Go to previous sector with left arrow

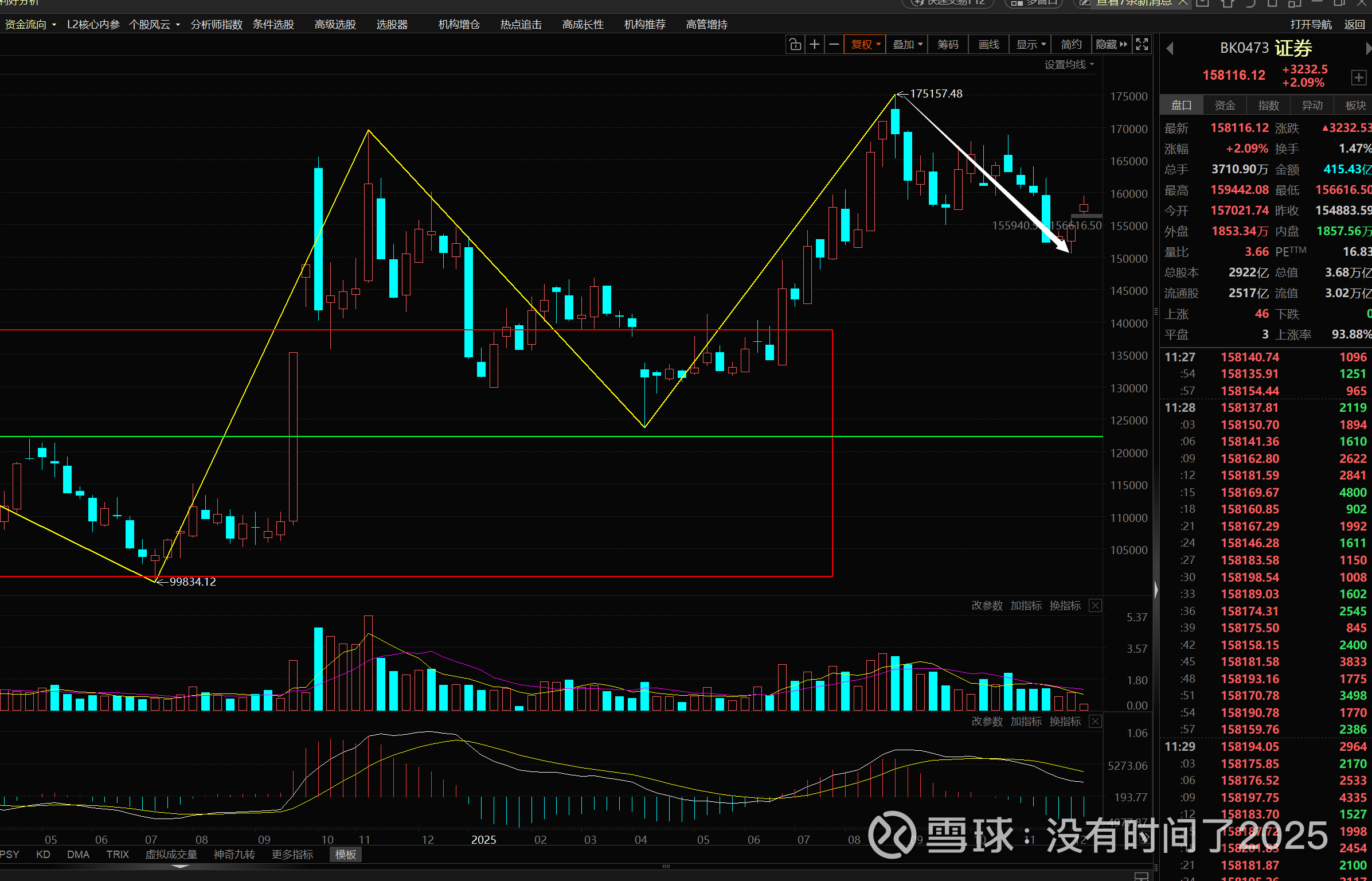click(x=1170, y=49)
